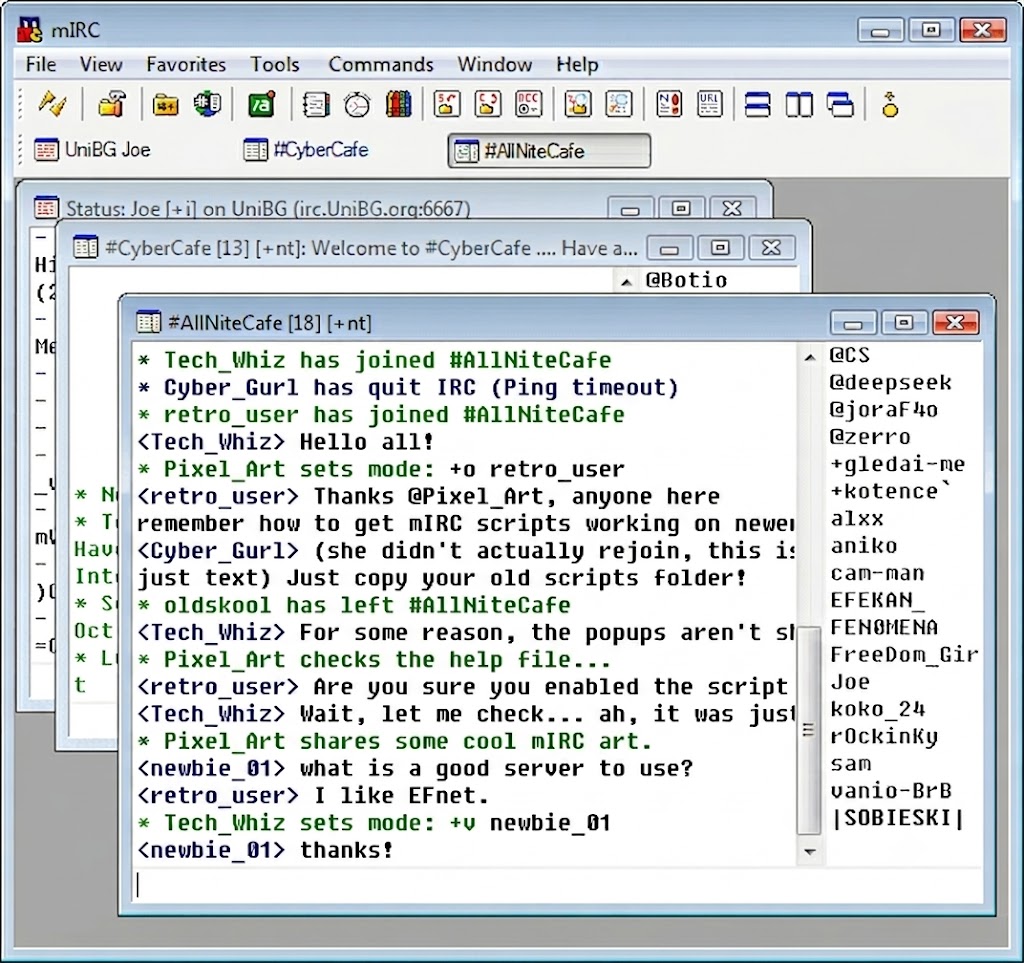Open the URL list toolbar icon

coord(709,104)
